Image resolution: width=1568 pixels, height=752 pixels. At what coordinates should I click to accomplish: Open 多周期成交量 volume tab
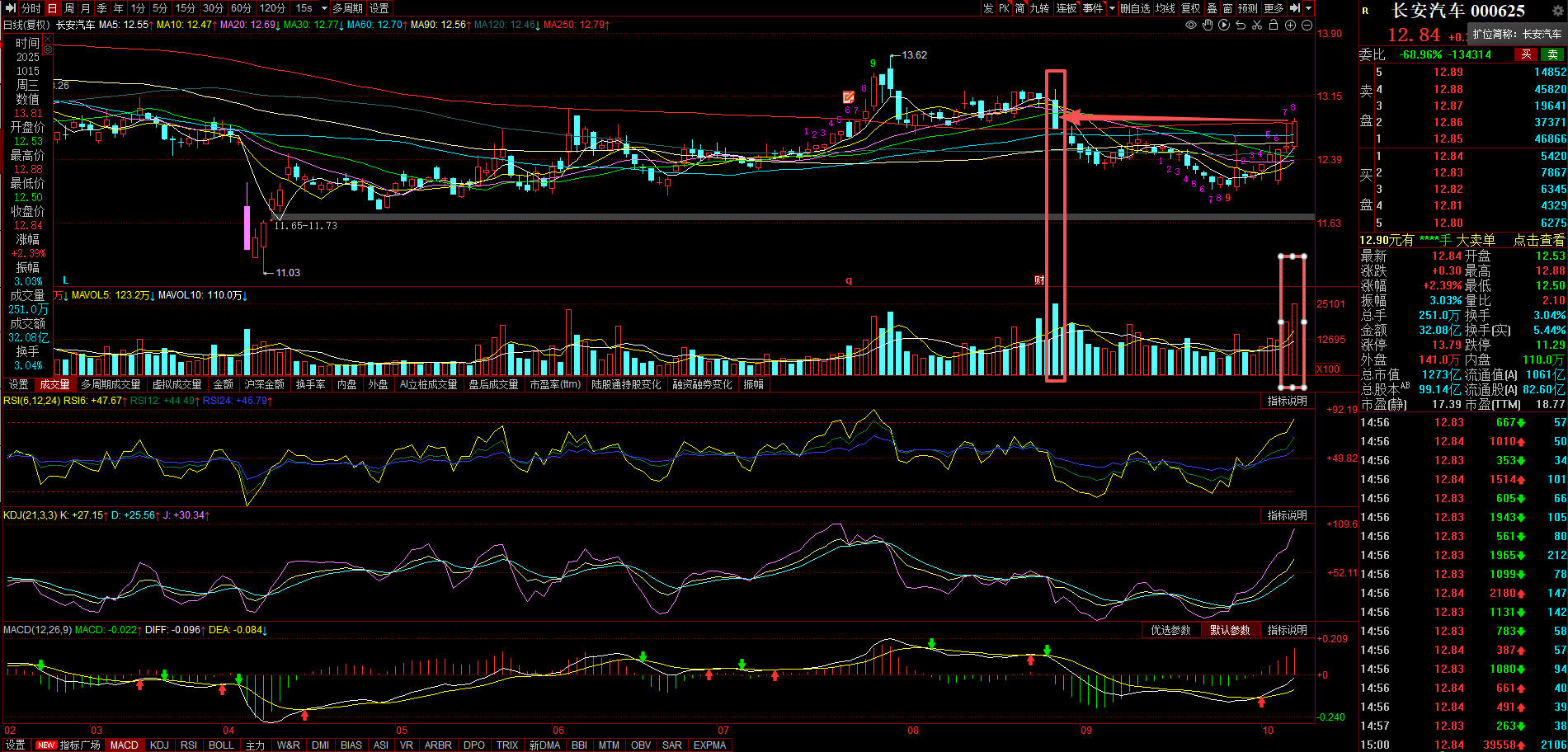(111, 385)
